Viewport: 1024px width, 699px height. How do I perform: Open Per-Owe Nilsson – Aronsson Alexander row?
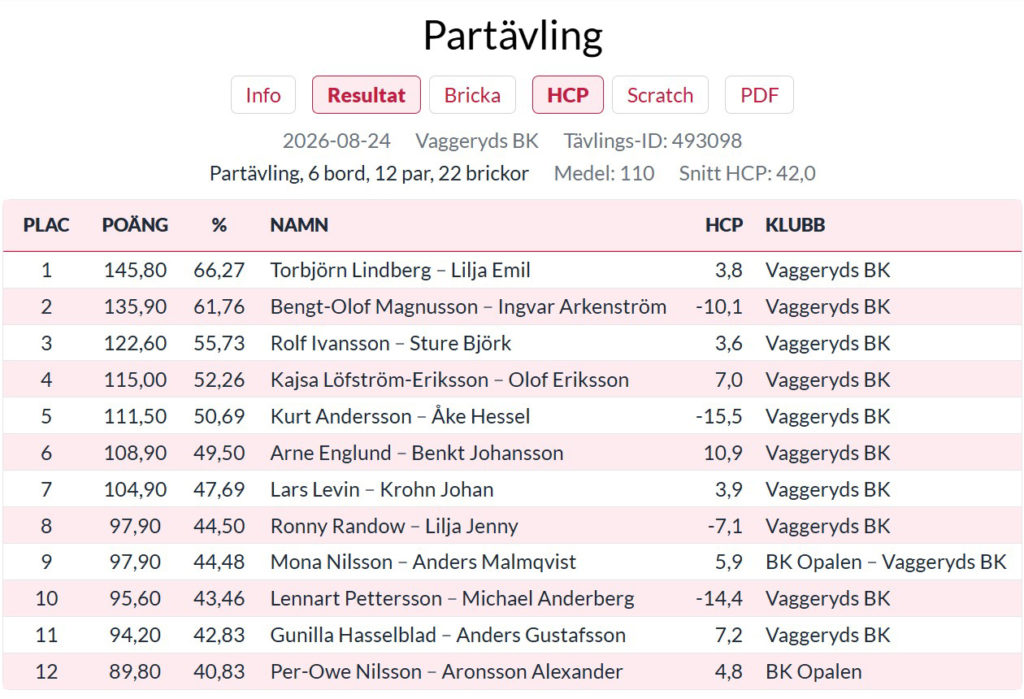[x=512, y=672]
